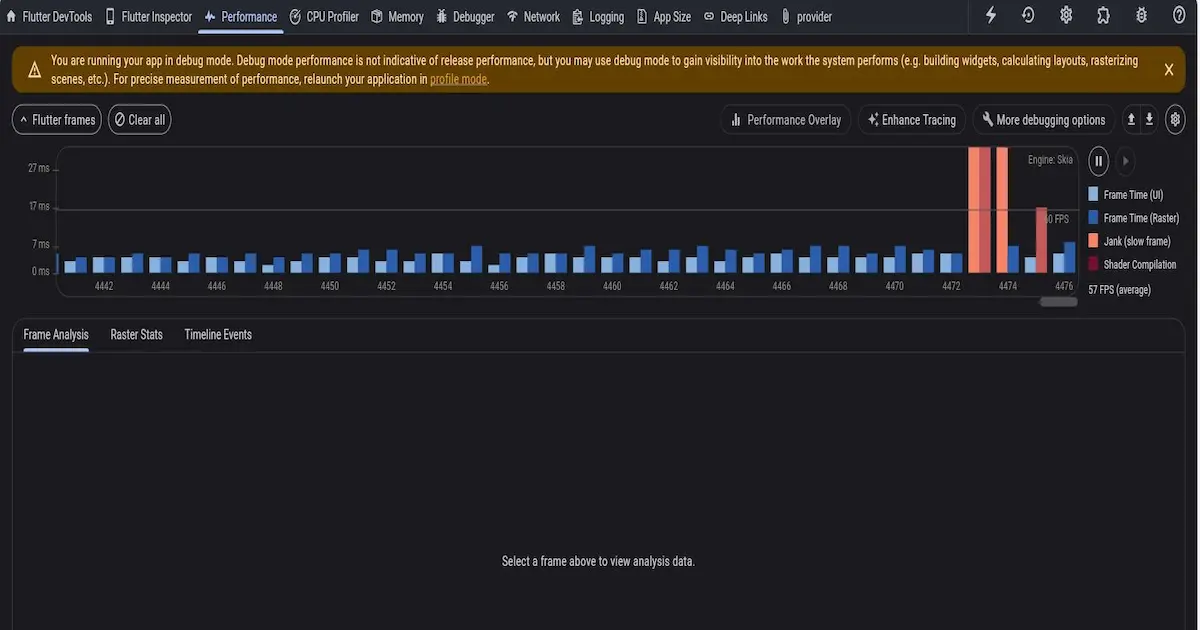This screenshot has height=630, width=1200.
Task: Expand the Enhance Tracing options
Action: coord(912,120)
